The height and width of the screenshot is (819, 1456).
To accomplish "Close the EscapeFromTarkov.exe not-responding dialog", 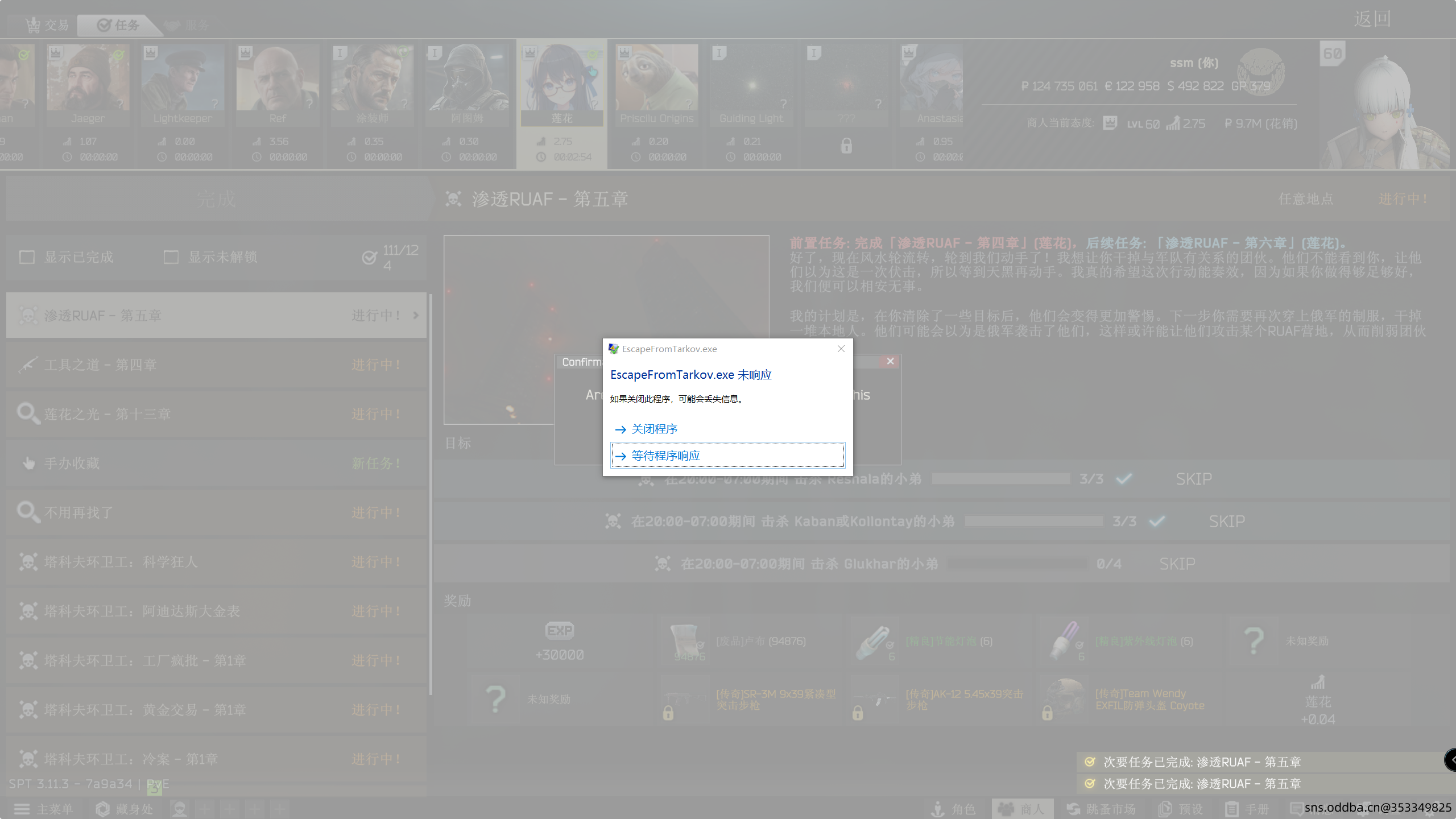I will click(841, 349).
